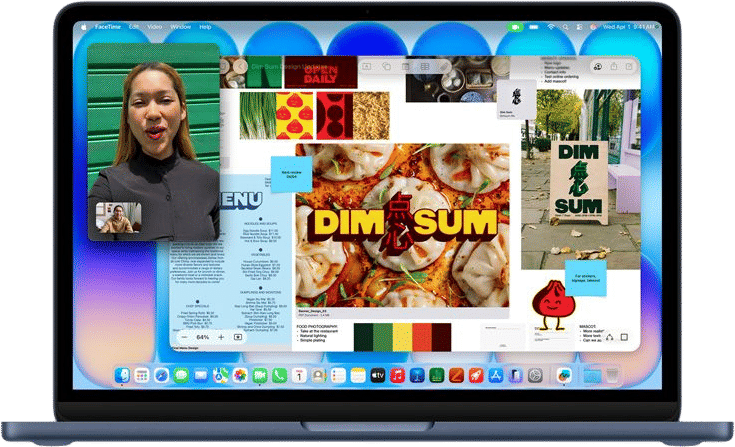
Task: Open Keynote from the Dock
Action: (x=417, y=375)
